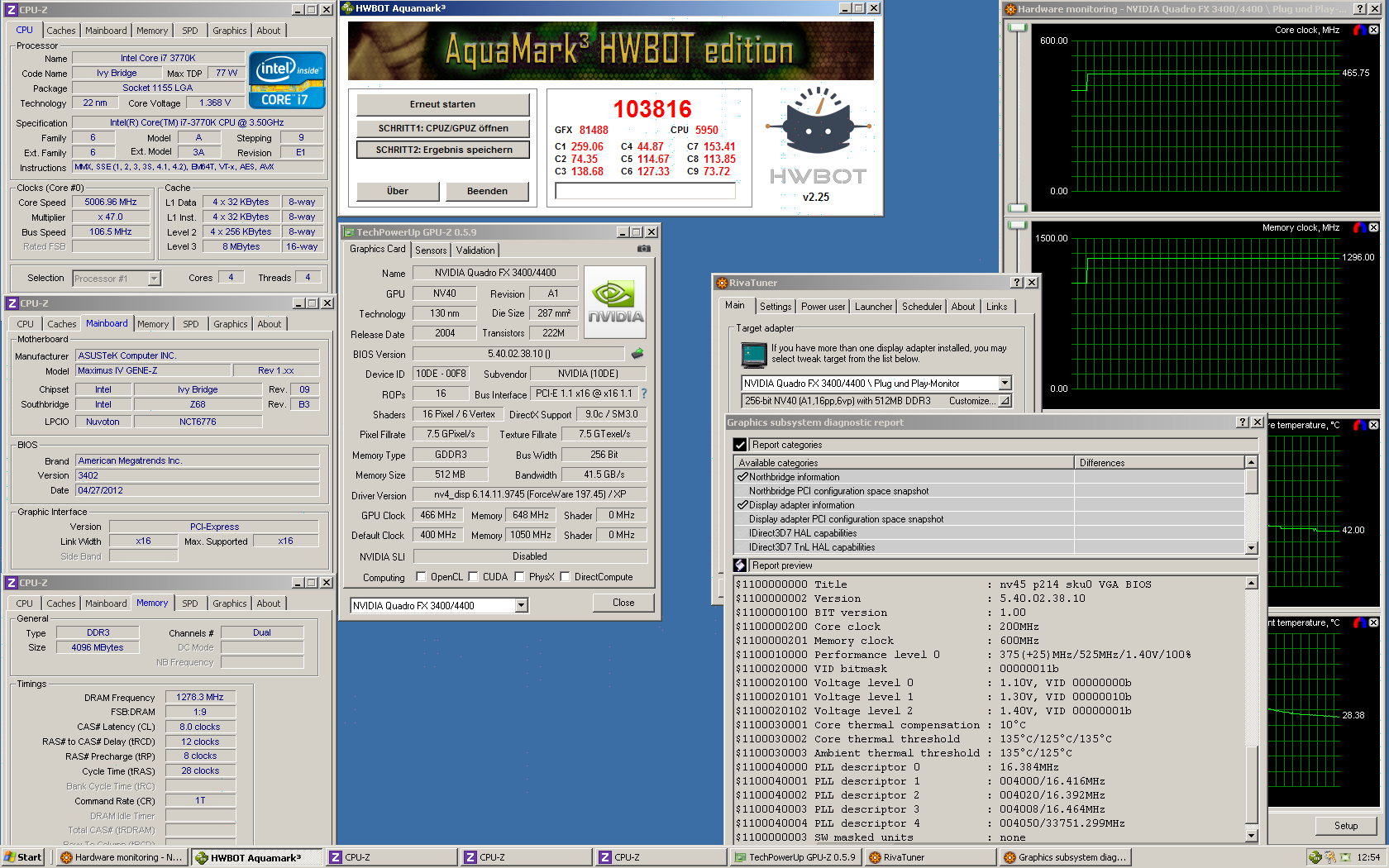The height and width of the screenshot is (868, 1389).
Task: Toggle Display adapter information category check
Action: [742, 505]
